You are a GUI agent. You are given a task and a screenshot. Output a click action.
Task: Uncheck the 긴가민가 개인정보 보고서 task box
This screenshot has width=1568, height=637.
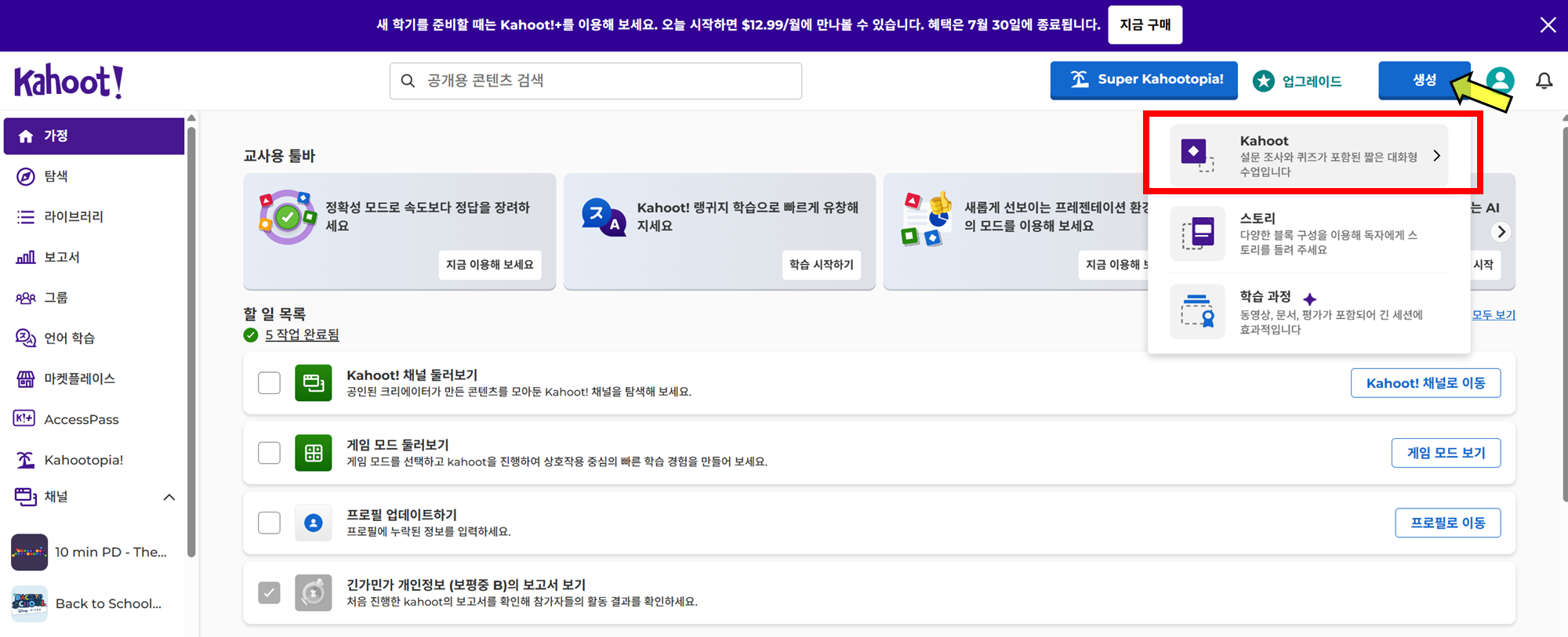pos(269,592)
